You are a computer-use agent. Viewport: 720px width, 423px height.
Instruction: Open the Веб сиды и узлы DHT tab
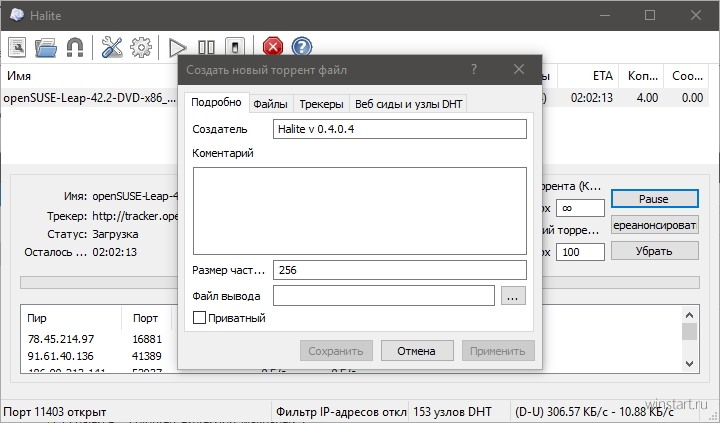click(409, 104)
